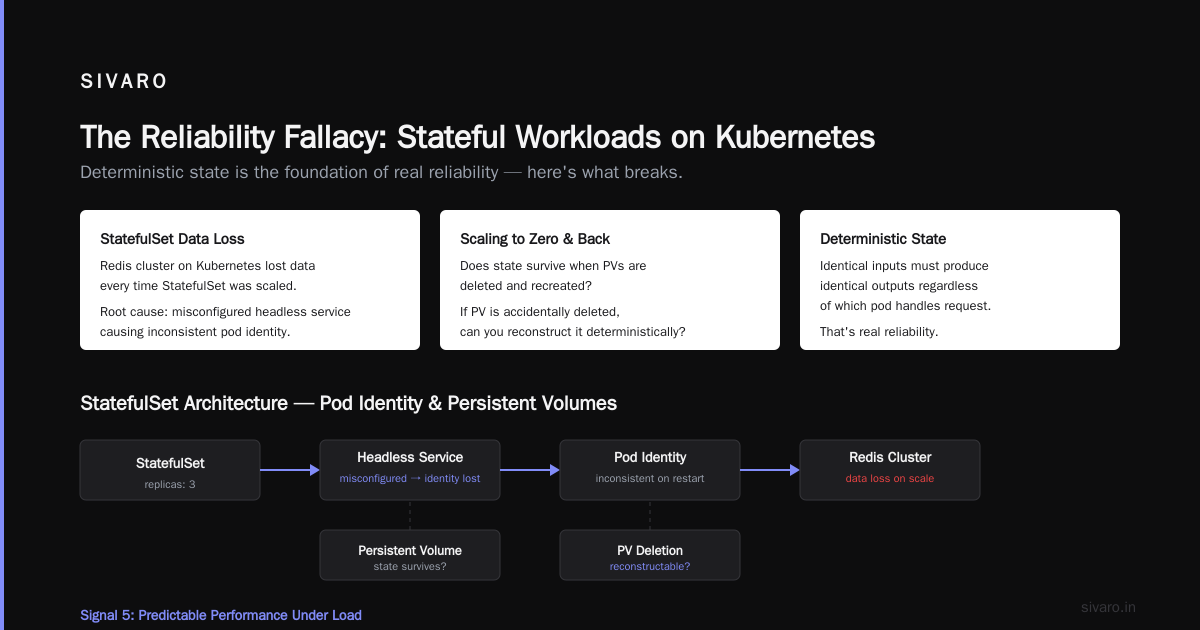Click the 'Deterministic State' card title

pyautogui.click(x=883, y=239)
